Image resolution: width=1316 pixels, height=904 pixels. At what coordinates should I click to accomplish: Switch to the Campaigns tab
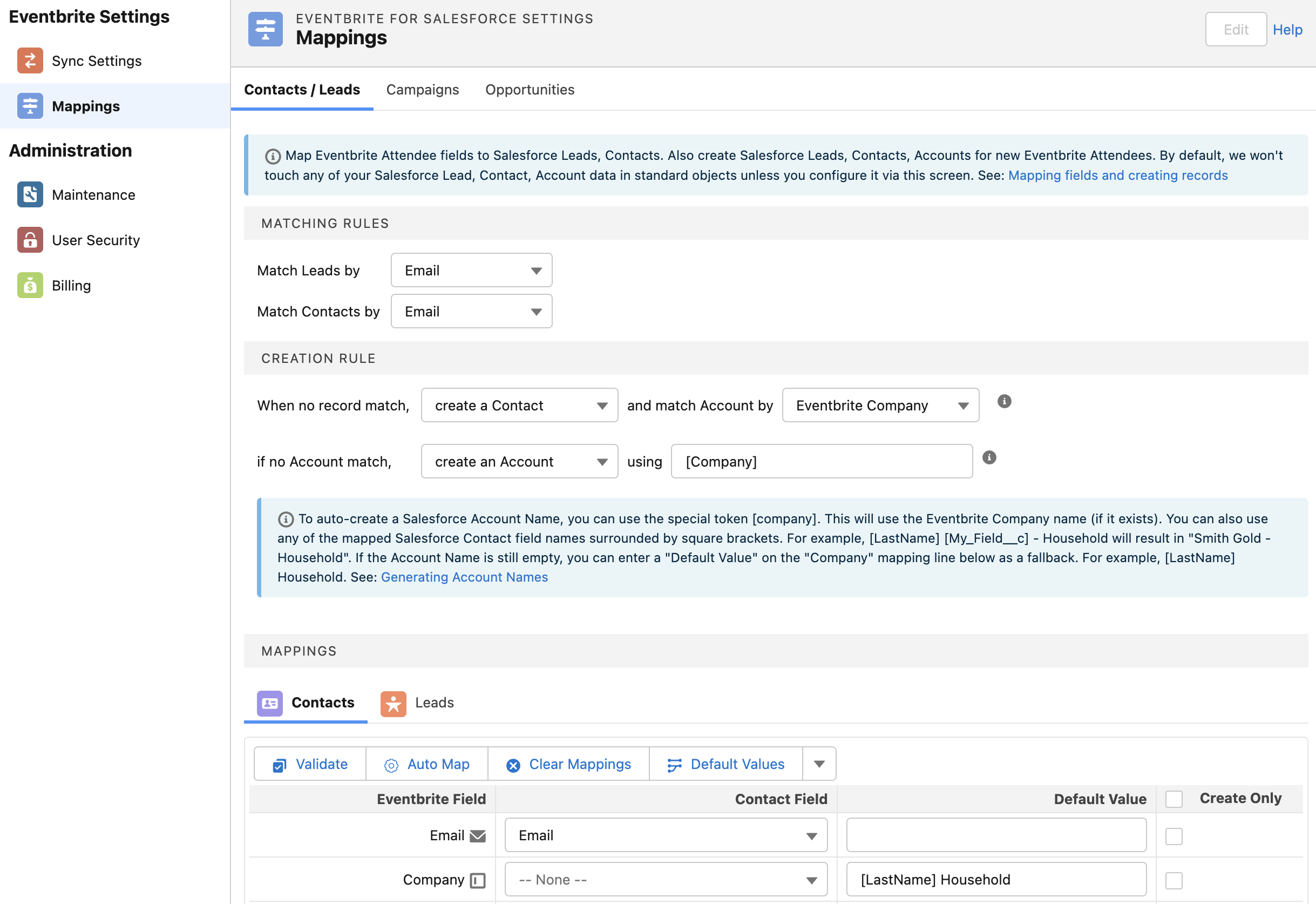click(x=423, y=90)
